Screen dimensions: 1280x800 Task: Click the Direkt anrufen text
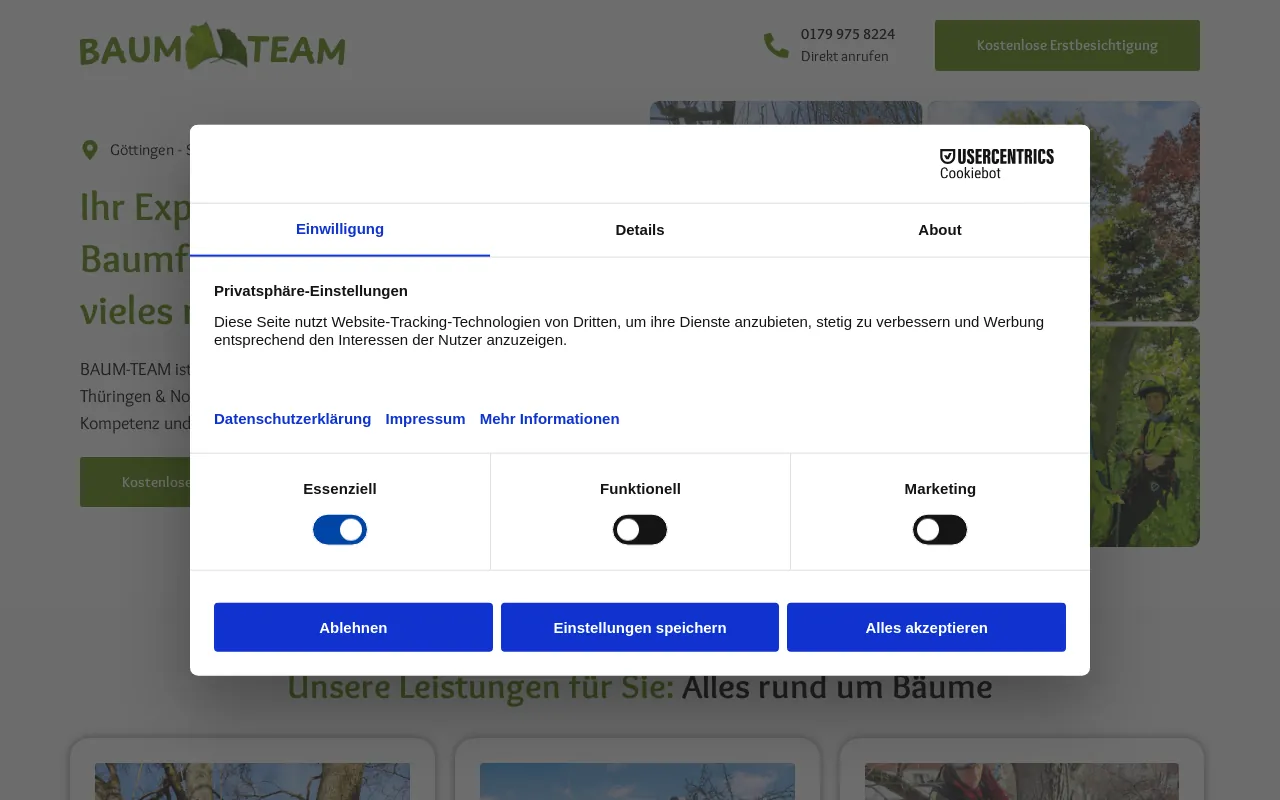(x=844, y=57)
